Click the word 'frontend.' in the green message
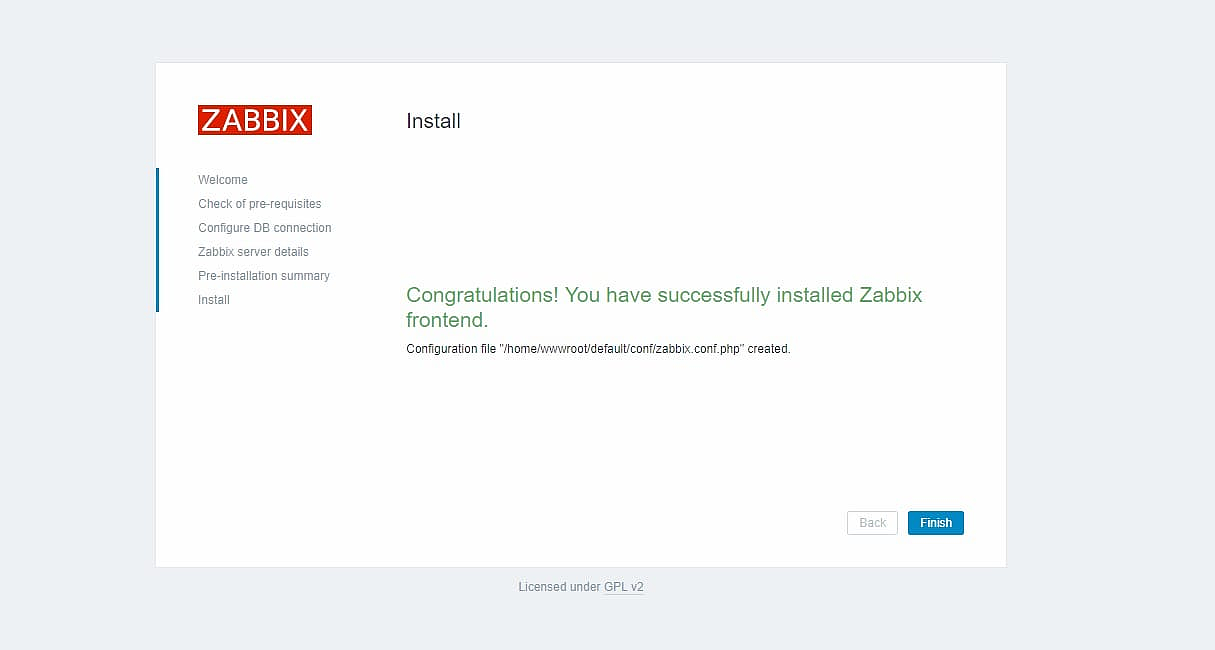The image size is (1215, 650). (x=447, y=321)
